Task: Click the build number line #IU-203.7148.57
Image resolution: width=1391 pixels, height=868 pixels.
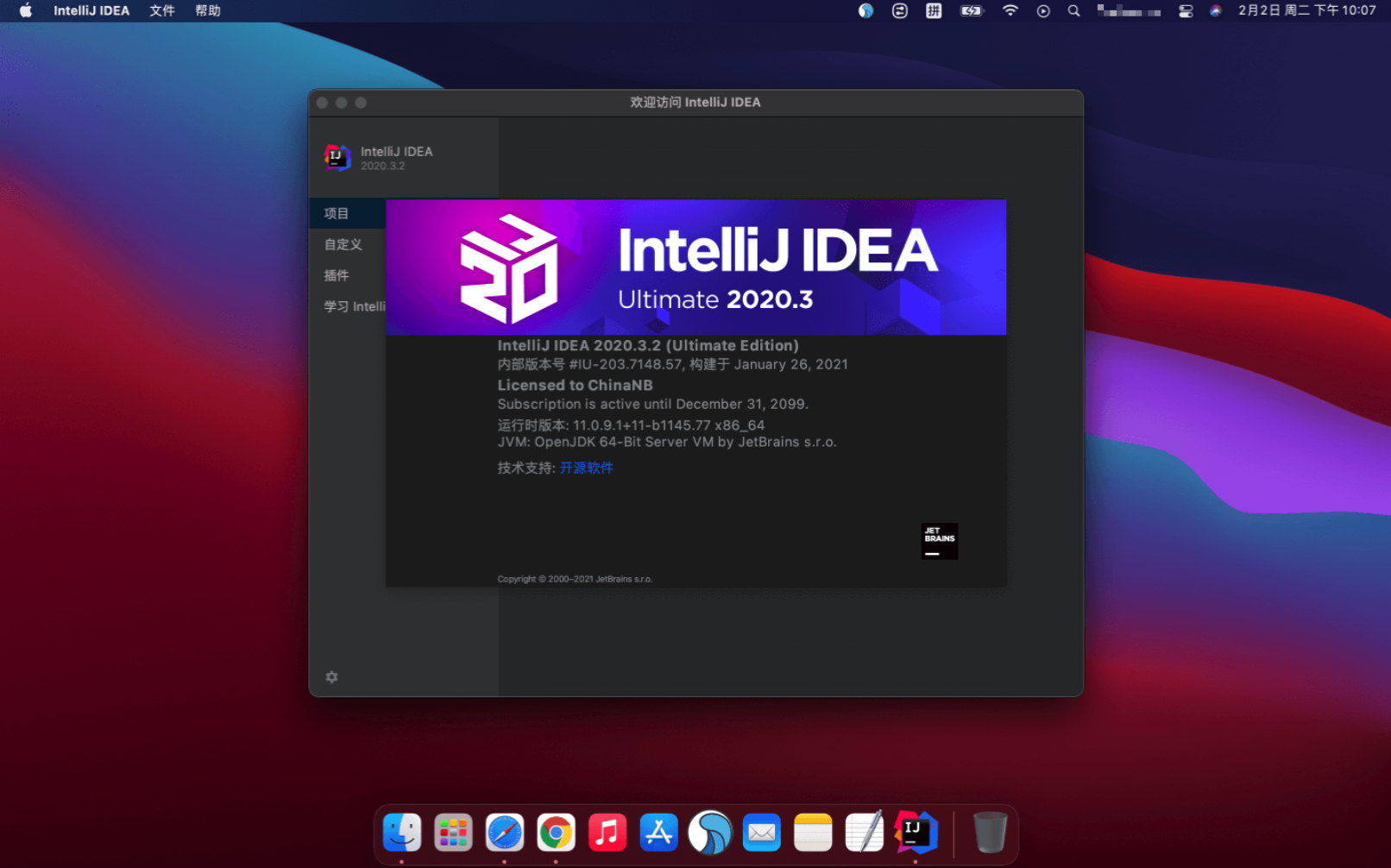Action: [x=673, y=364]
